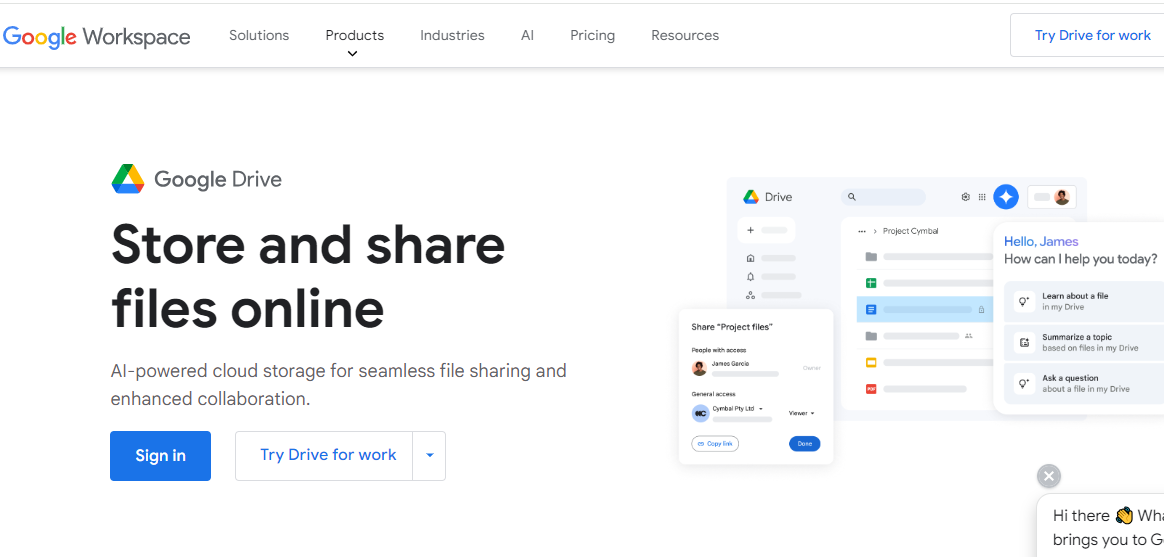Image resolution: width=1164 pixels, height=557 pixels.
Task: Click the Project Cymbal breadcrumb
Action: [911, 231]
